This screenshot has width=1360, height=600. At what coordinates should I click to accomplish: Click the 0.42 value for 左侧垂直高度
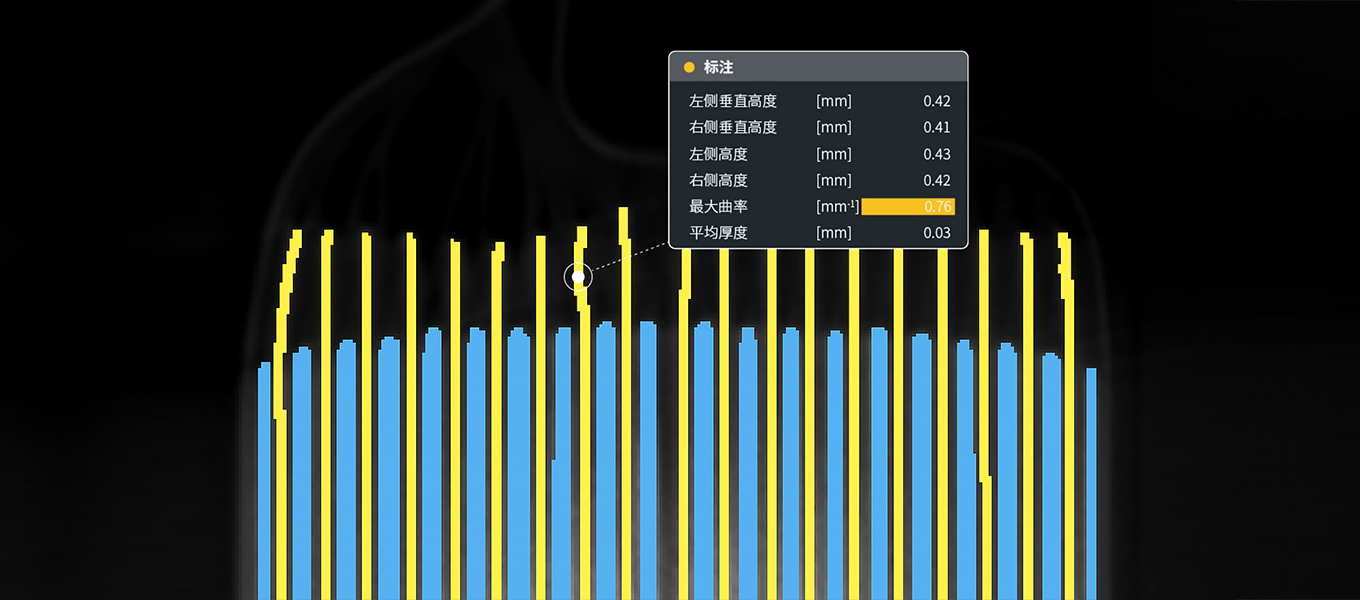[x=937, y=101]
